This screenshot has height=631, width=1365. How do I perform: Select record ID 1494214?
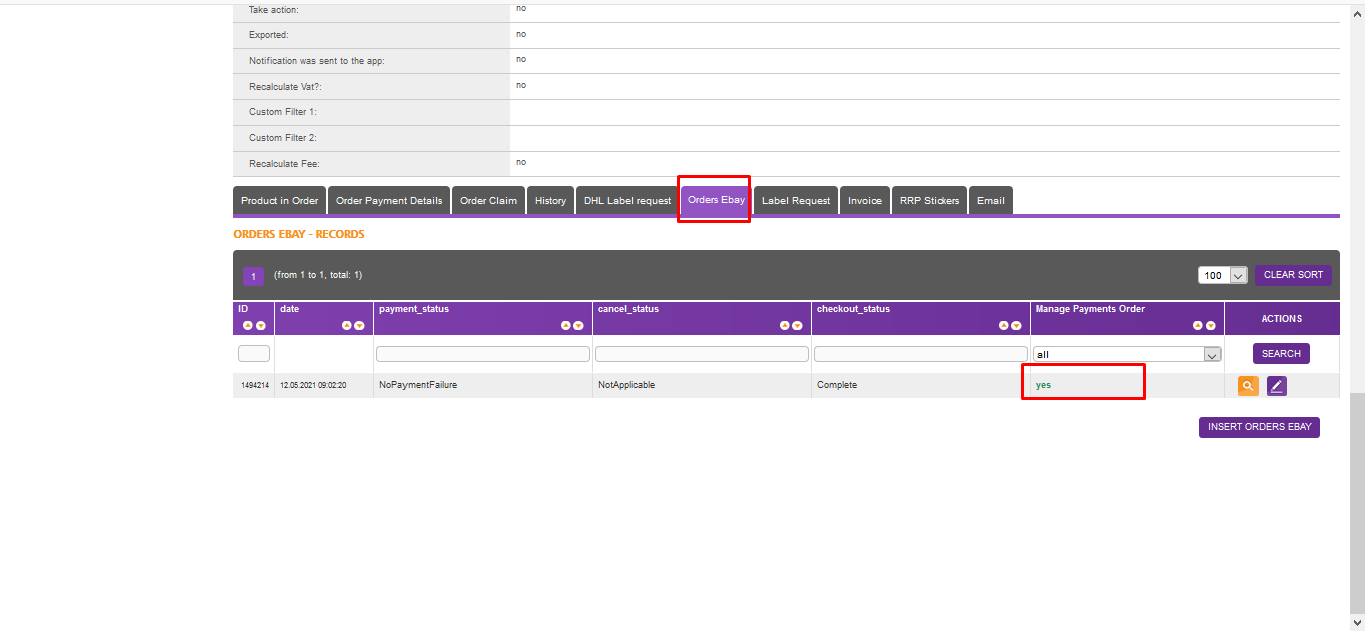[x=254, y=385]
